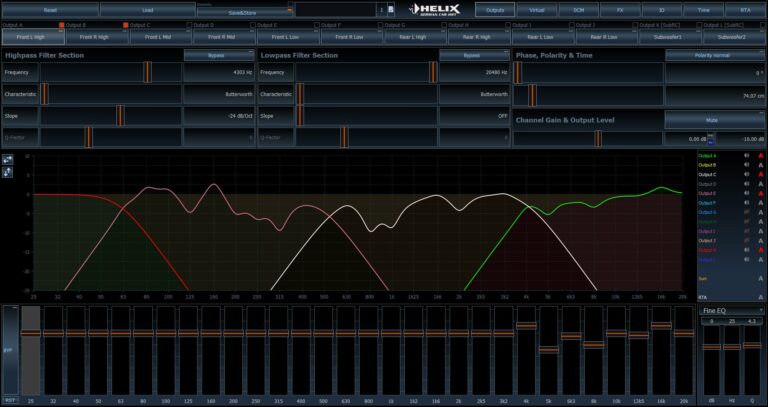Click the highpass frequency value 4303 Hz
Viewport: 768px width, 407px height.
coord(219,72)
